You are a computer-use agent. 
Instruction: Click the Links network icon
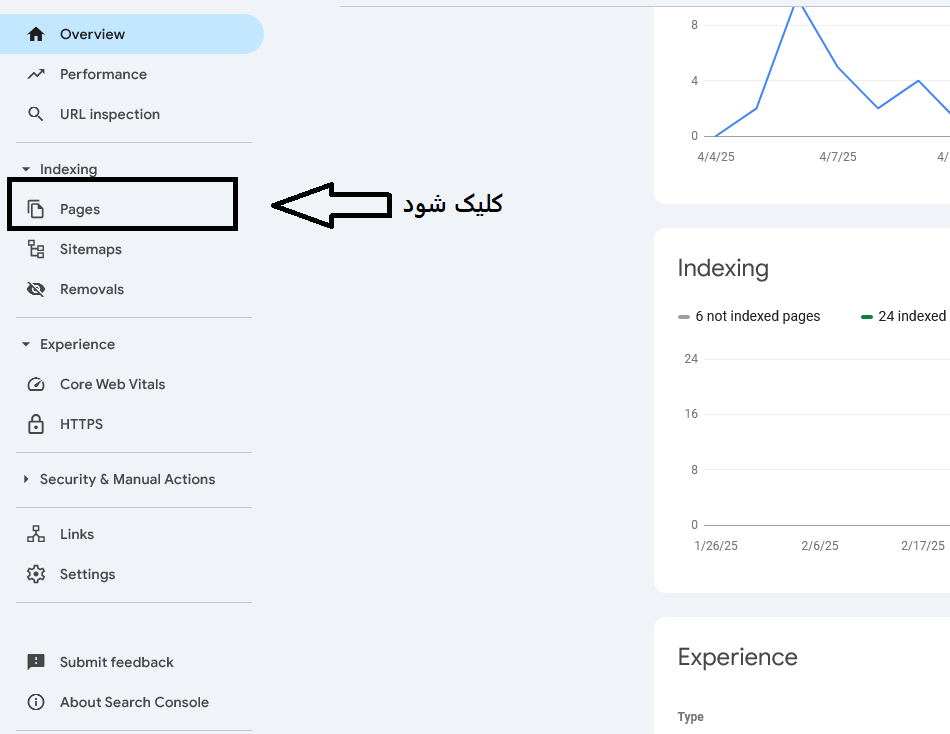point(36,534)
